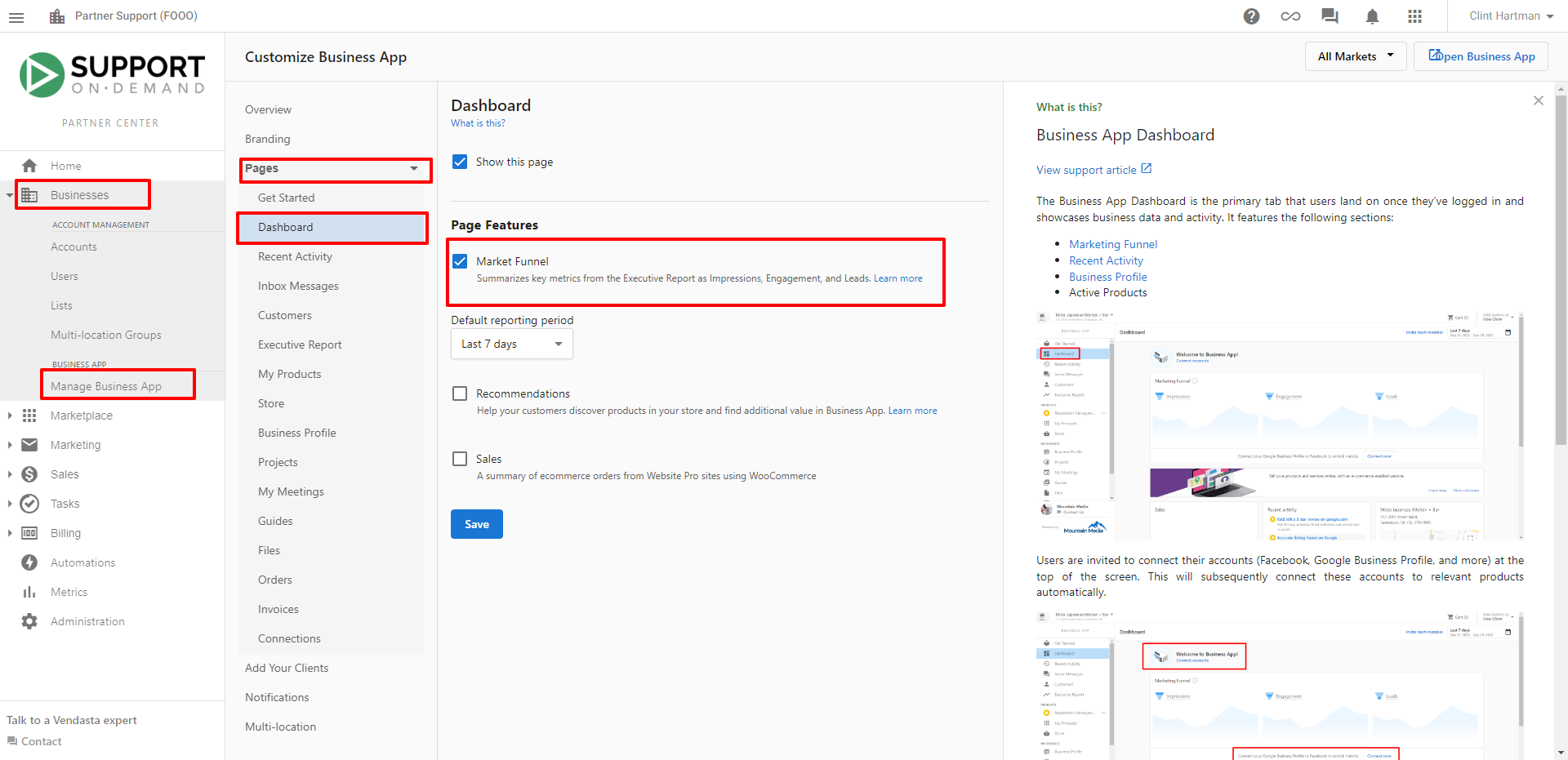Open the Executive Report page settings
Viewport: 1568px width, 760px height.
click(300, 344)
